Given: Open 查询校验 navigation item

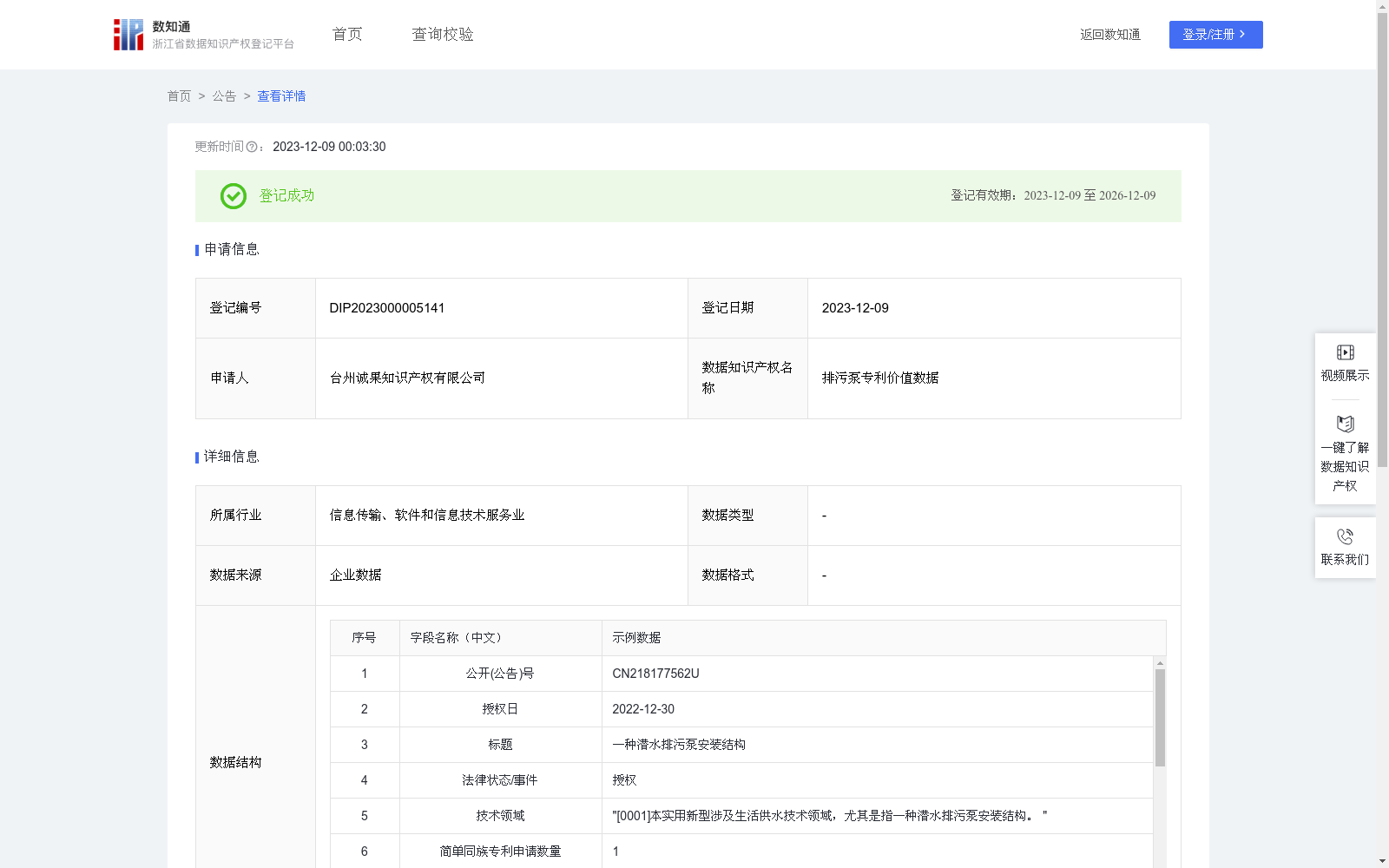Looking at the screenshot, I should point(443,35).
